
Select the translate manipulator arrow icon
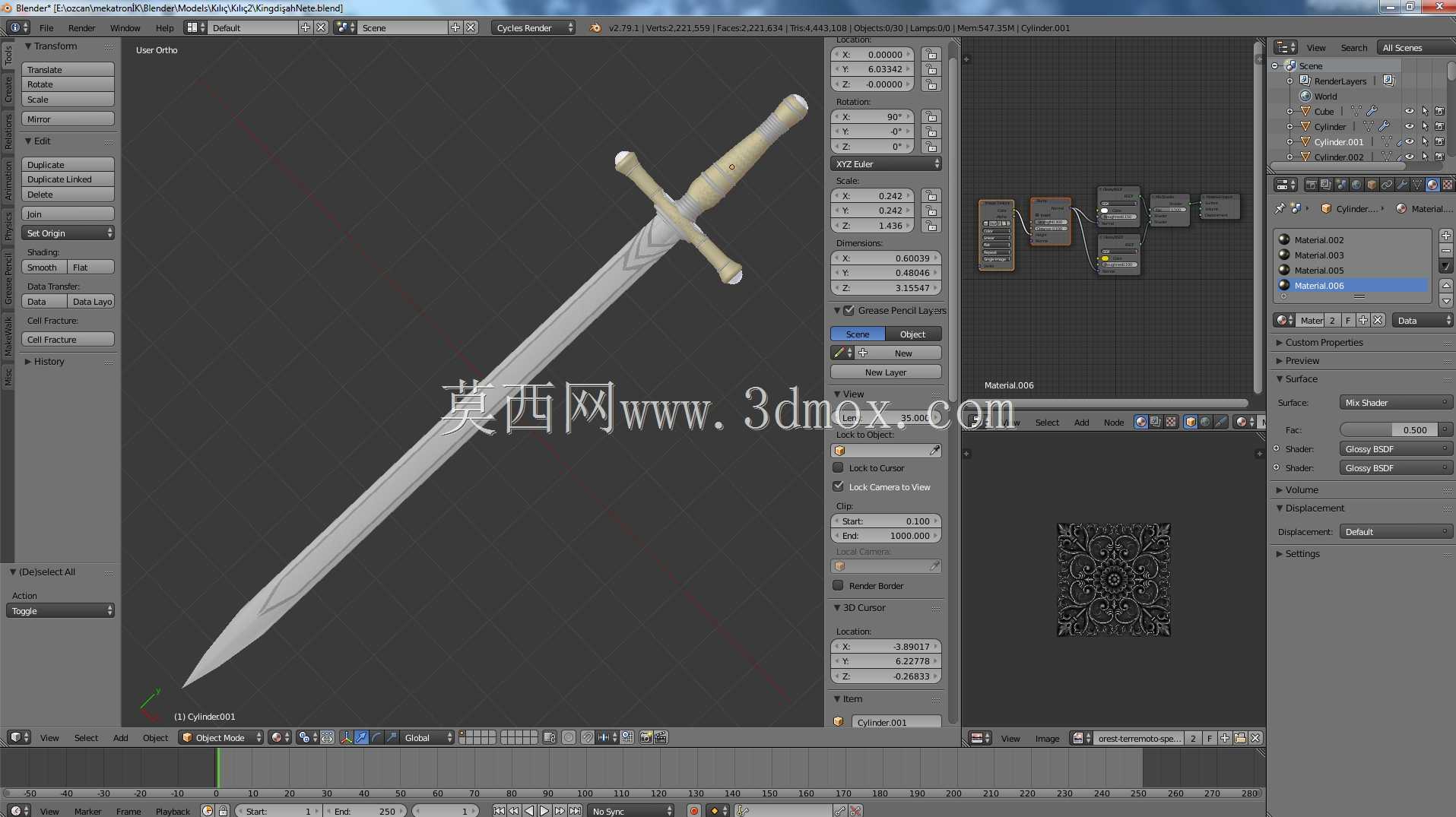[361, 737]
